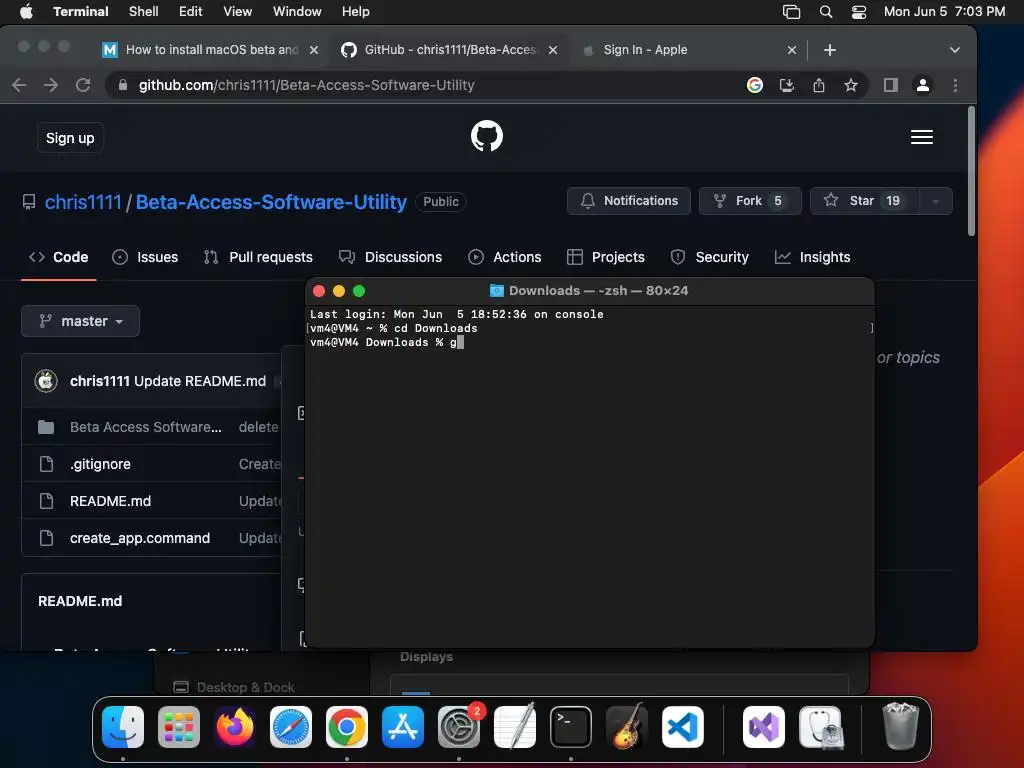Screen dimensions: 1024x768
Task: Reload the GitHub page
Action: coord(83,85)
